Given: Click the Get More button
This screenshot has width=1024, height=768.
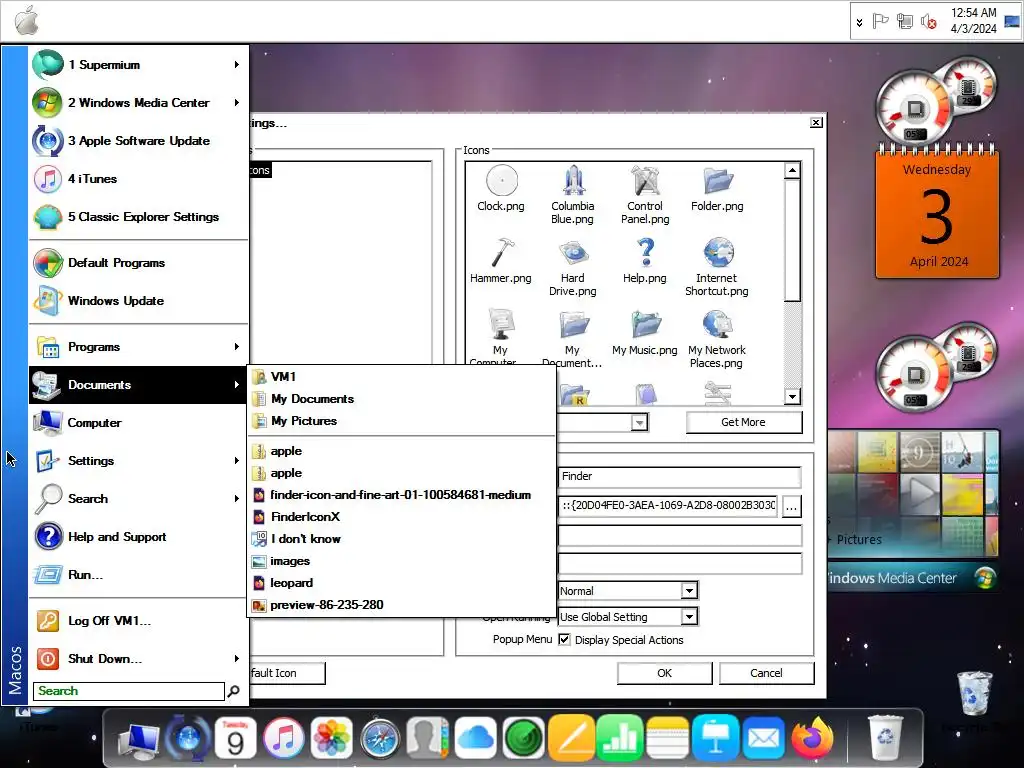Looking at the screenshot, I should (744, 423).
